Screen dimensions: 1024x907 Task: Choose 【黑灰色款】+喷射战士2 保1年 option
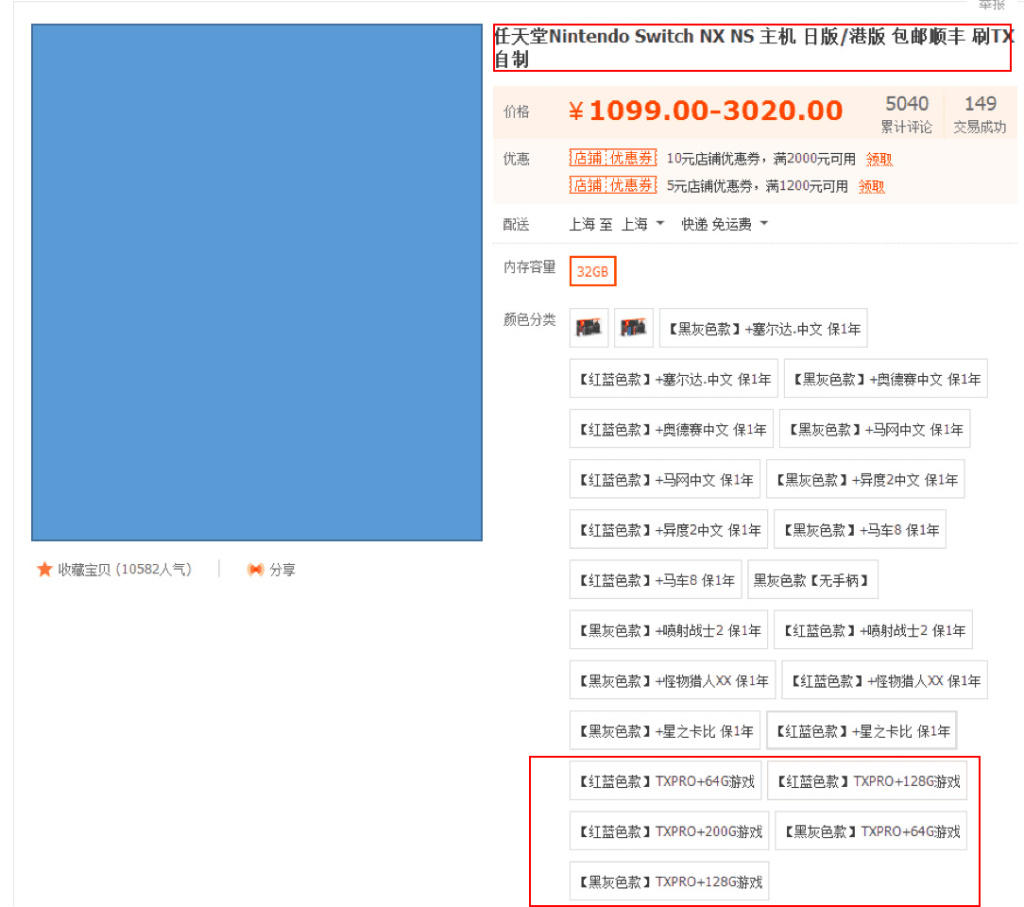[x=669, y=630]
